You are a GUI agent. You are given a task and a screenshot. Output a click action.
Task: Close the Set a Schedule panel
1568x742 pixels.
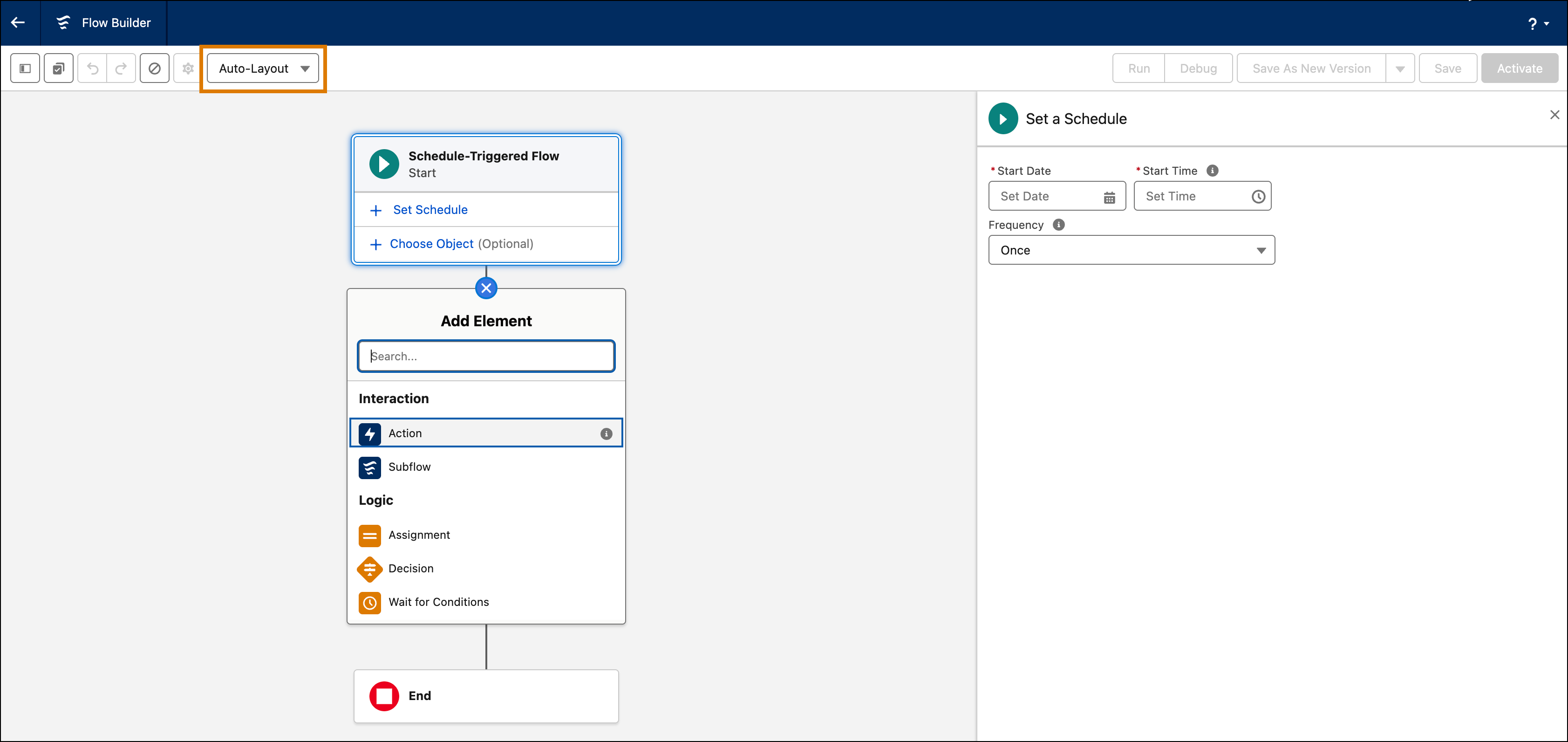1554,115
